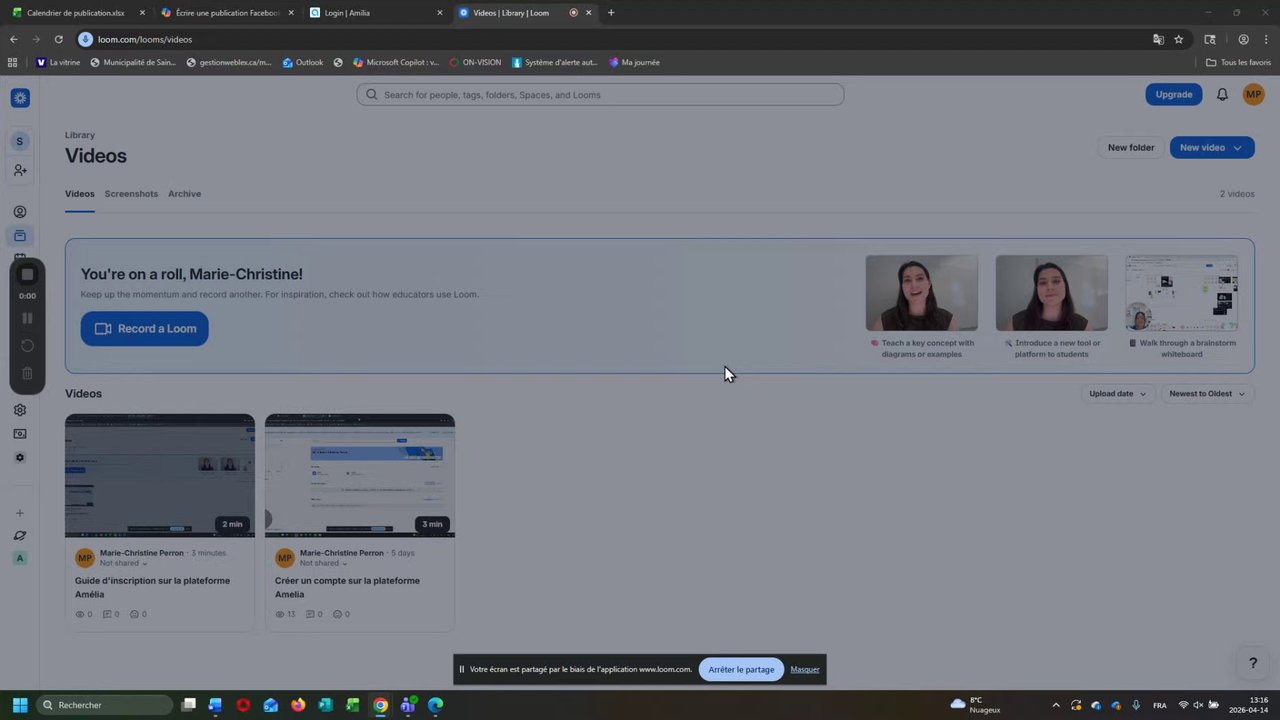The width and height of the screenshot is (1280, 720).
Task: Click Record a Loom button
Action: [145, 329]
